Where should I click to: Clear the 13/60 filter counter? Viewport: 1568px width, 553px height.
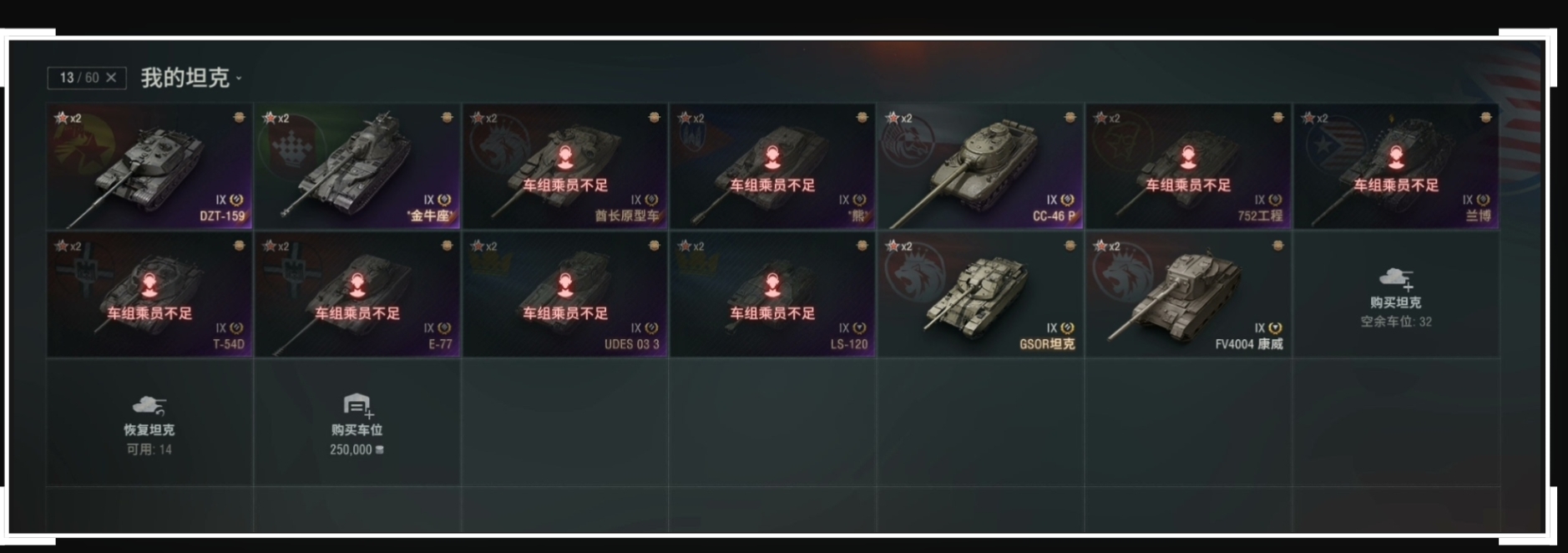111,78
